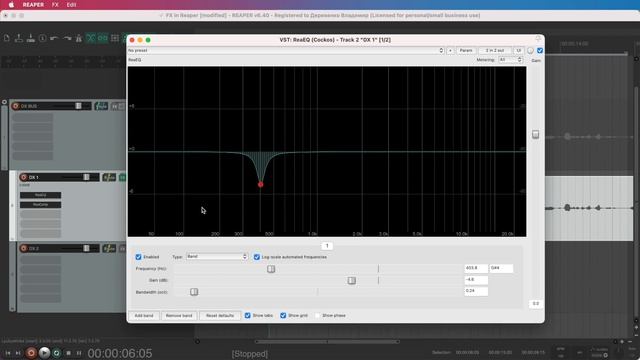Viewport: 640px width, 360px height.
Task: Click the Param button
Action: 466,51
